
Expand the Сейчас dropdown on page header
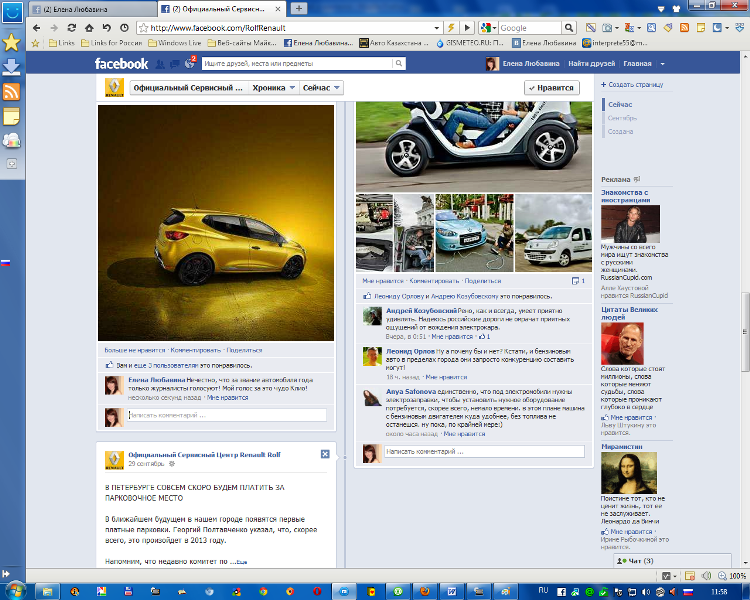click(x=321, y=88)
